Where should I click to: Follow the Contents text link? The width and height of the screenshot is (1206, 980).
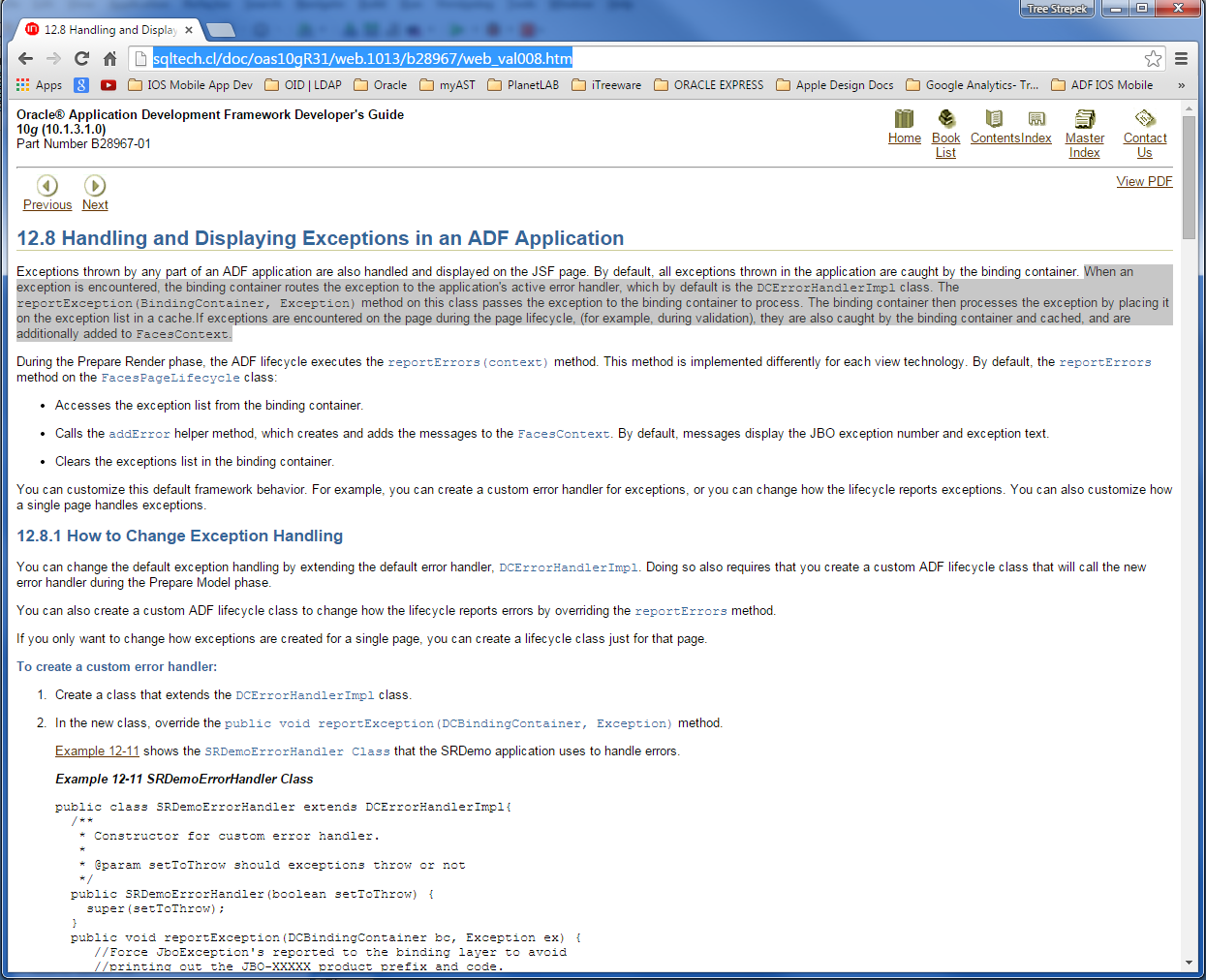tap(995, 138)
